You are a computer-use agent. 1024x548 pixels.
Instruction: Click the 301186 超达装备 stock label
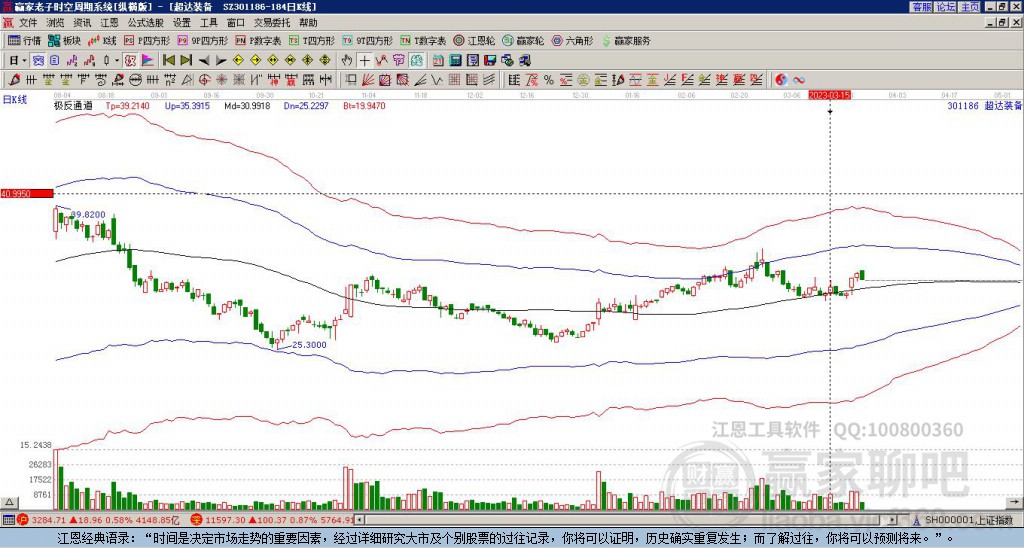point(984,105)
